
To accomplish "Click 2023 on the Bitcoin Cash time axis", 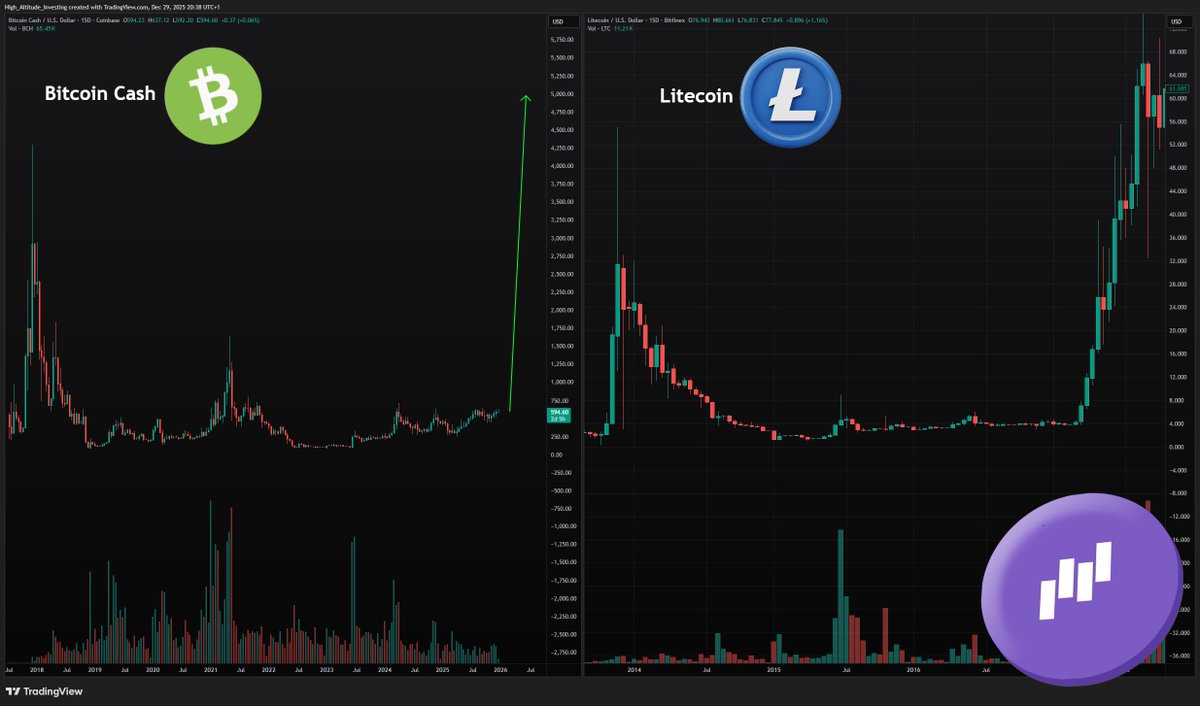I will (326, 670).
